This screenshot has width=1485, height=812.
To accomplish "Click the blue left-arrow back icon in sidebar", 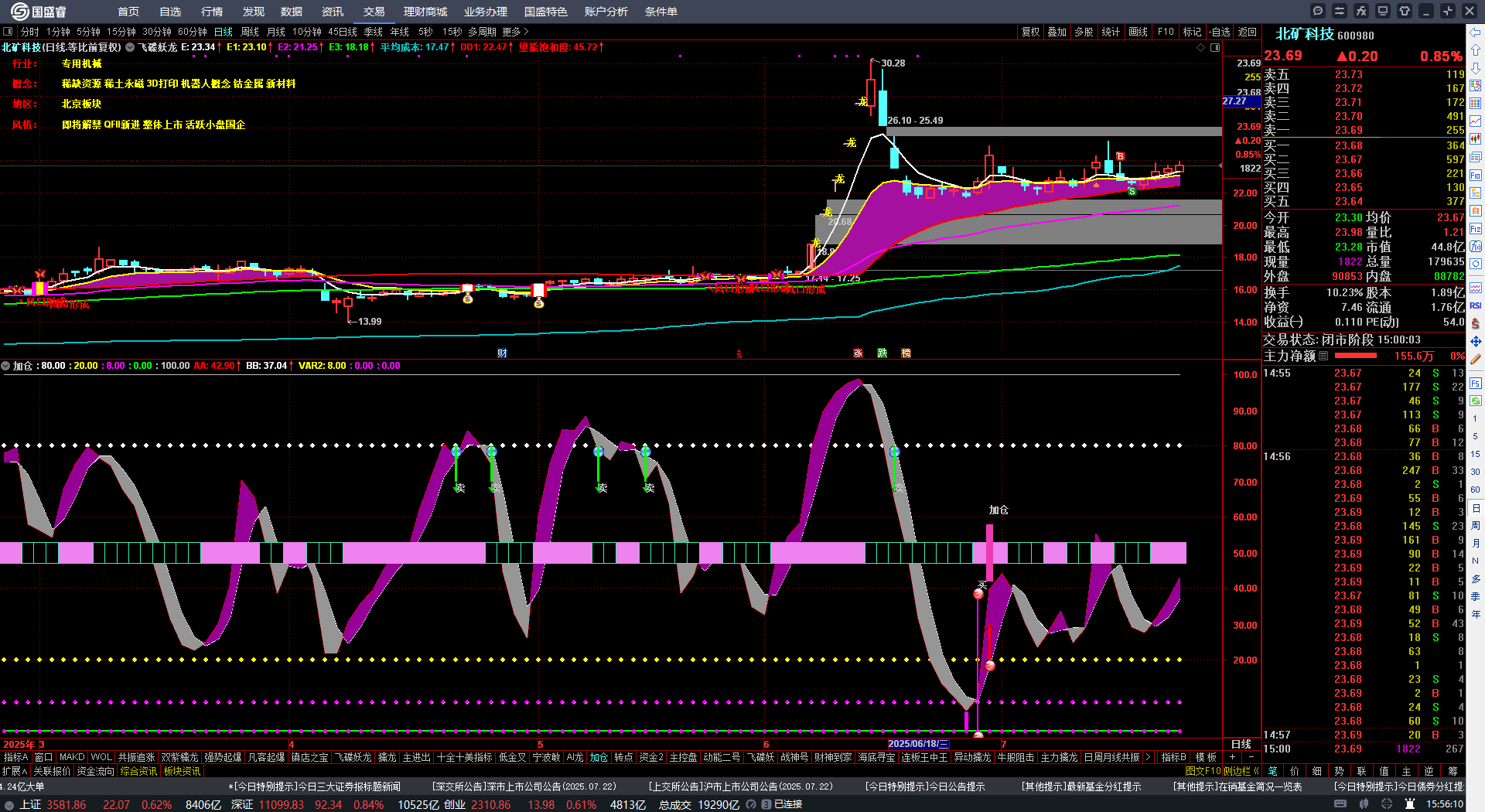I will tap(1476, 32).
